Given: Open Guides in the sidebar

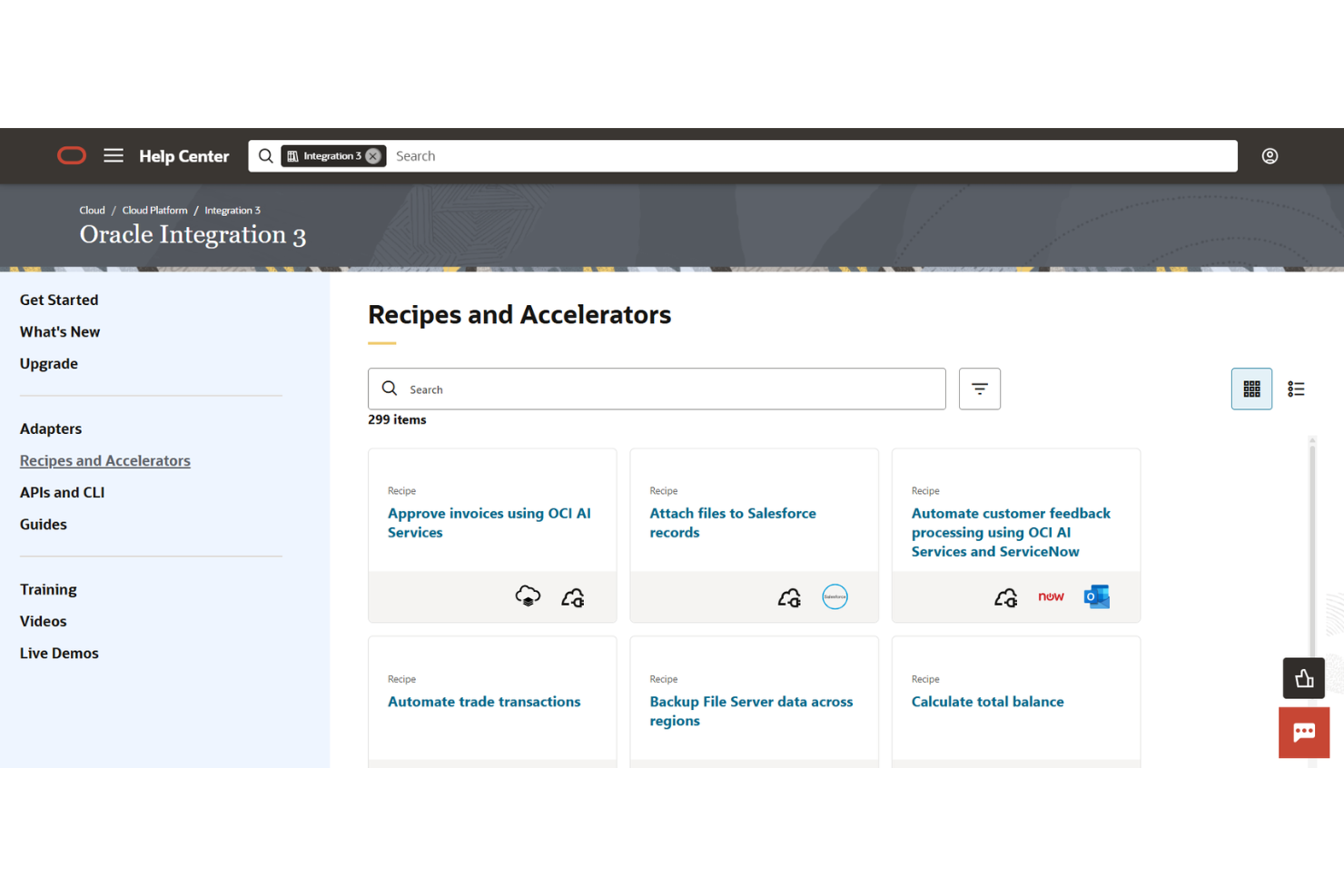Looking at the screenshot, I should (44, 525).
